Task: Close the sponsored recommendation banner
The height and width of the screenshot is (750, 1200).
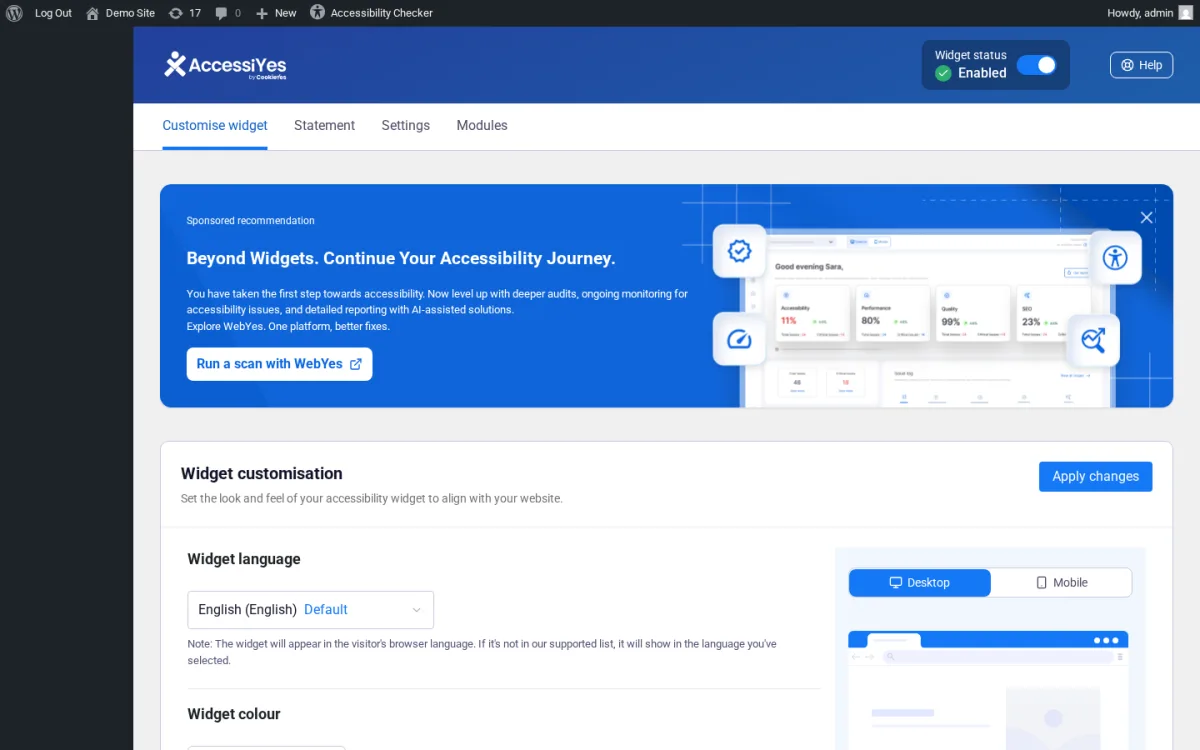Action: click(x=1147, y=217)
